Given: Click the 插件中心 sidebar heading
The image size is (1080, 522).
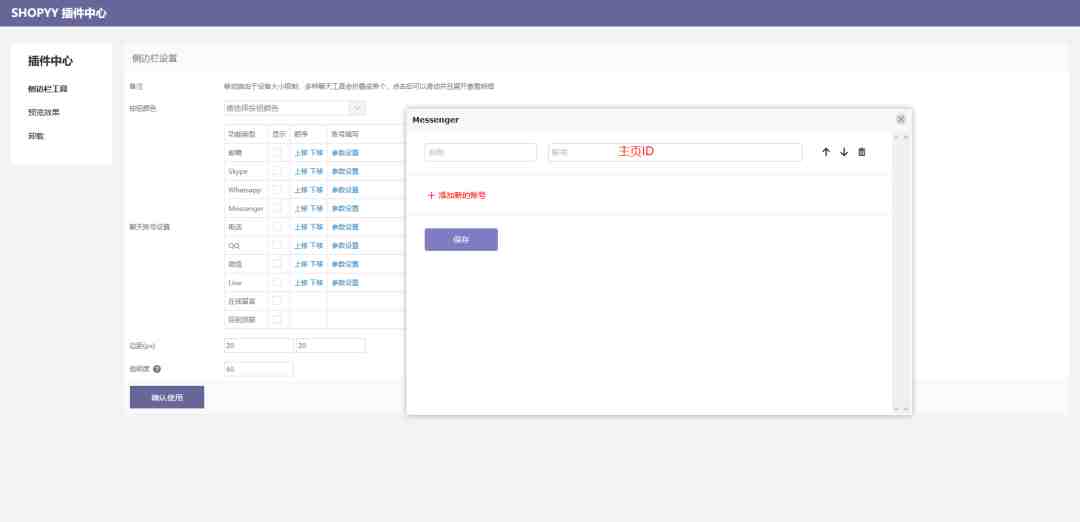Looking at the screenshot, I should [50, 61].
